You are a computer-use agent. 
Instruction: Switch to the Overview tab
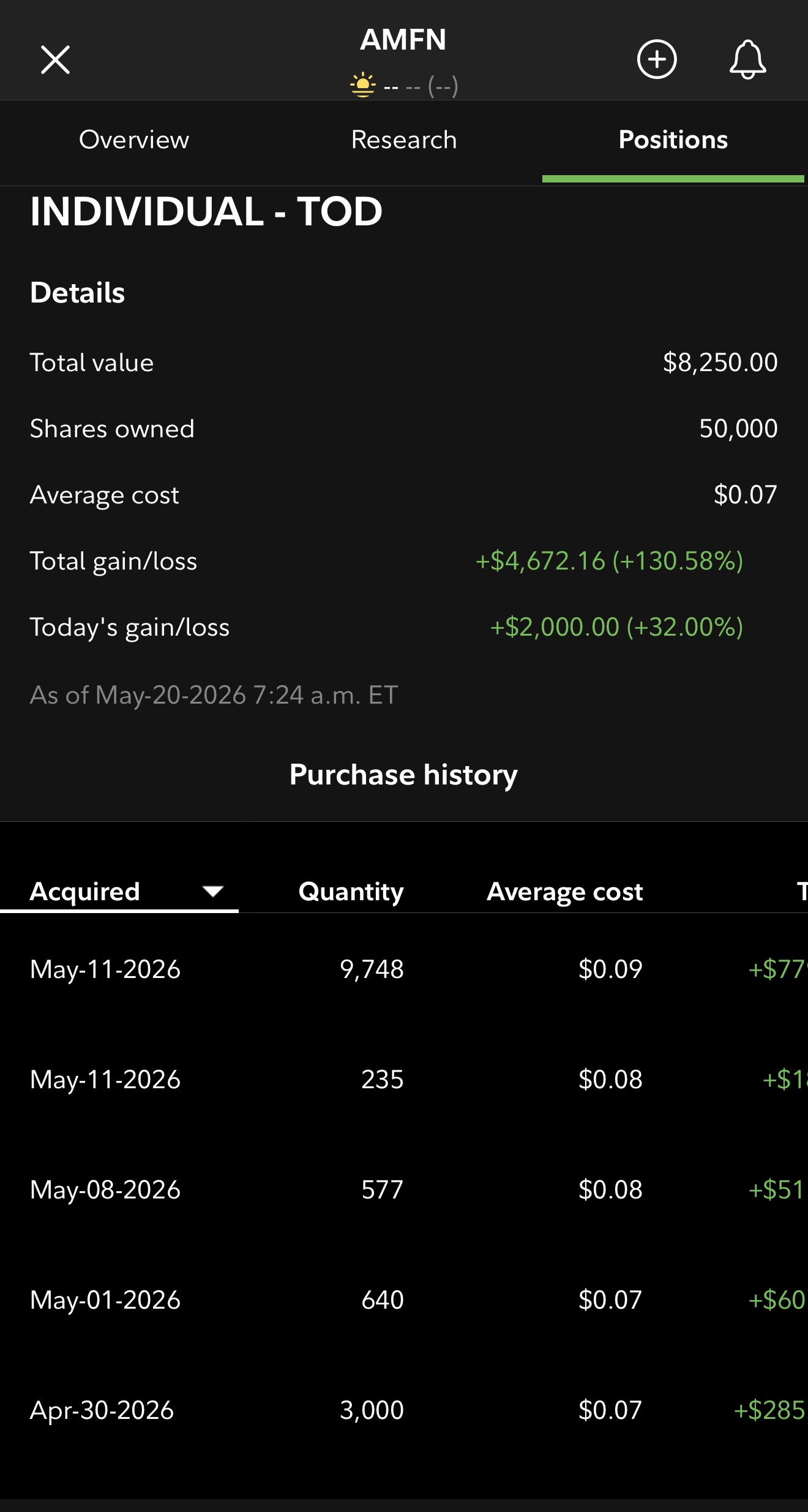pyautogui.click(x=134, y=140)
